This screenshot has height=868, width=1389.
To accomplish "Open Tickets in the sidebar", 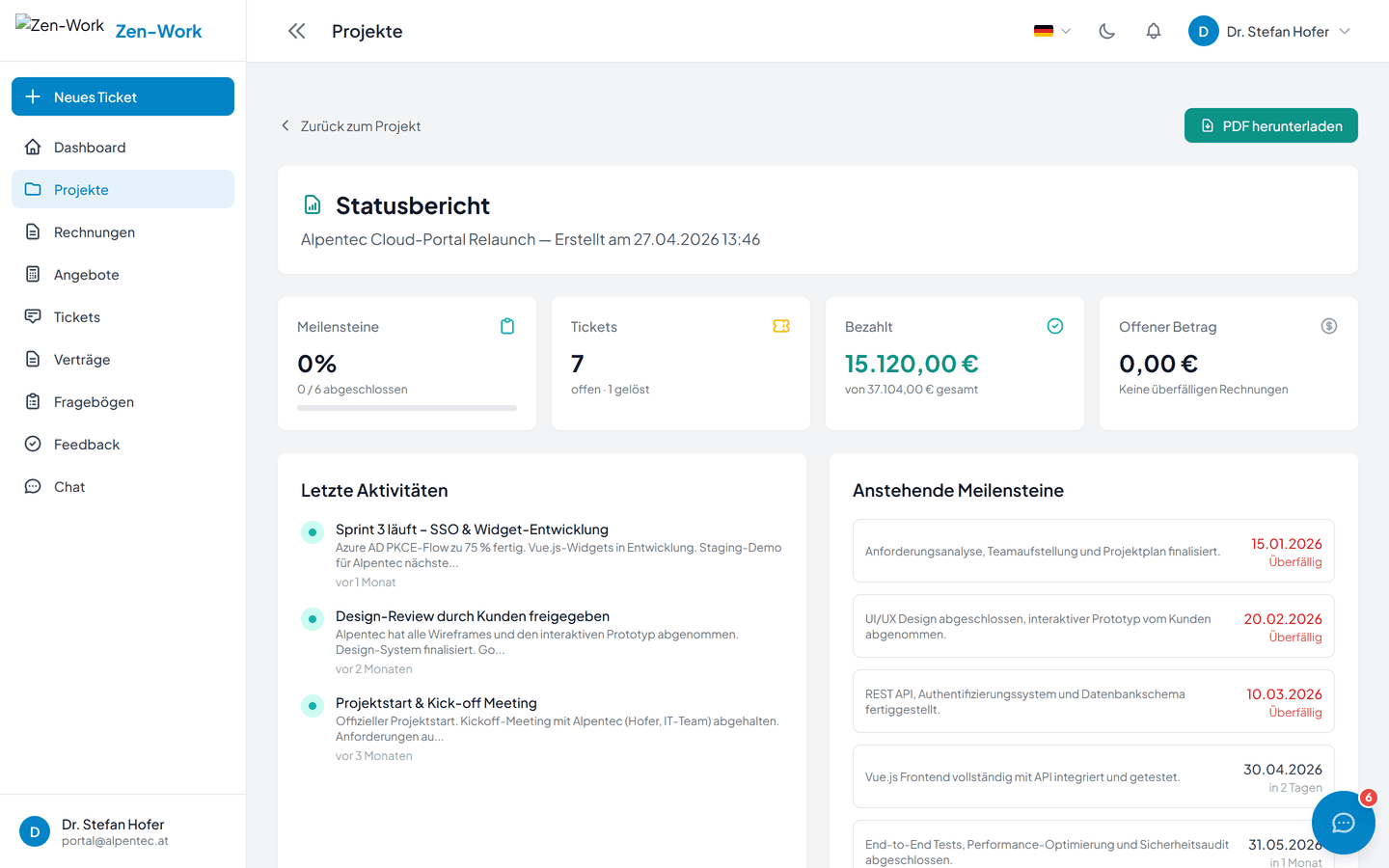I will (x=123, y=316).
